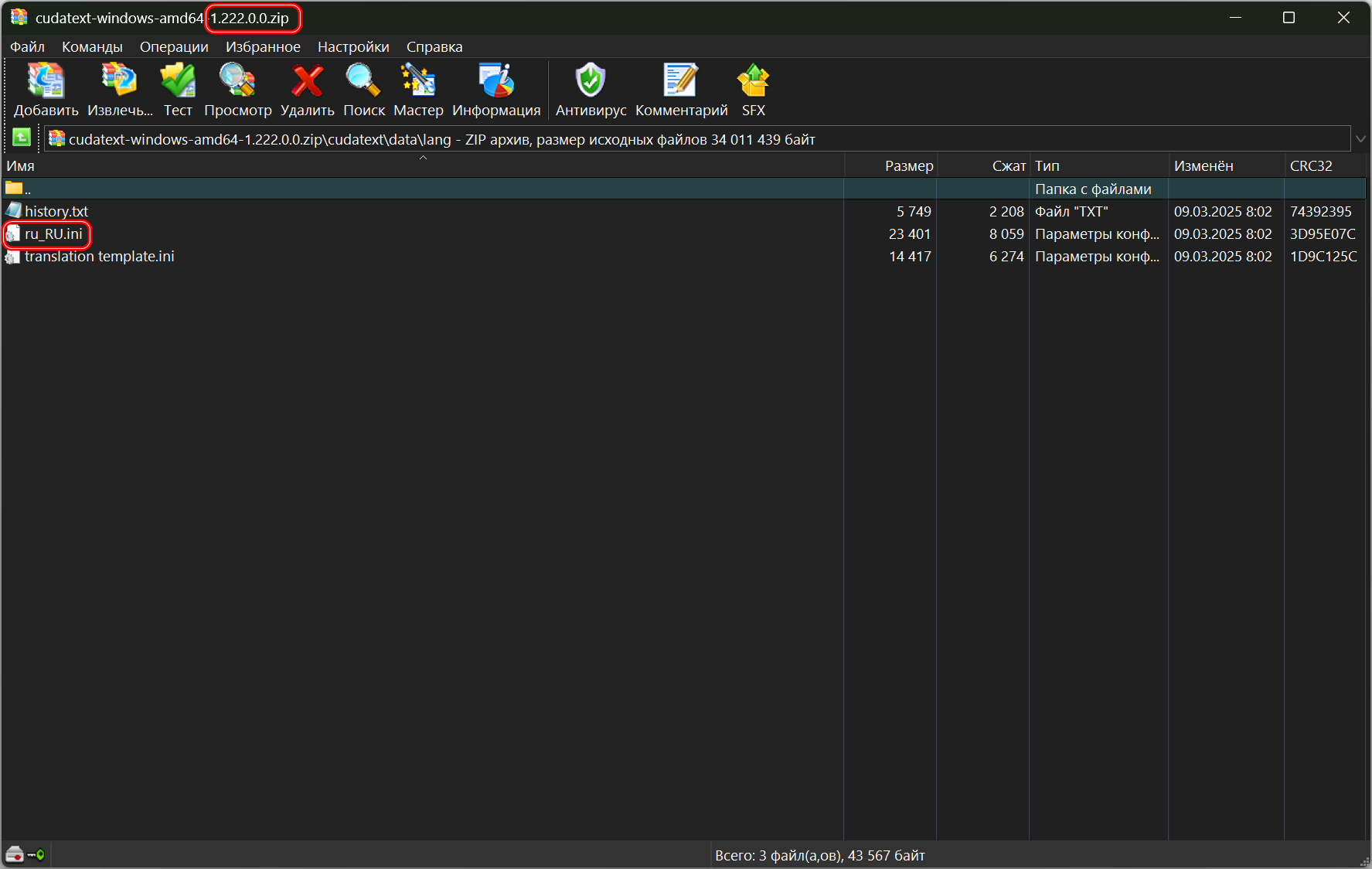
Task: Expand the address bar dropdown arrow
Action: pyautogui.click(x=1360, y=139)
